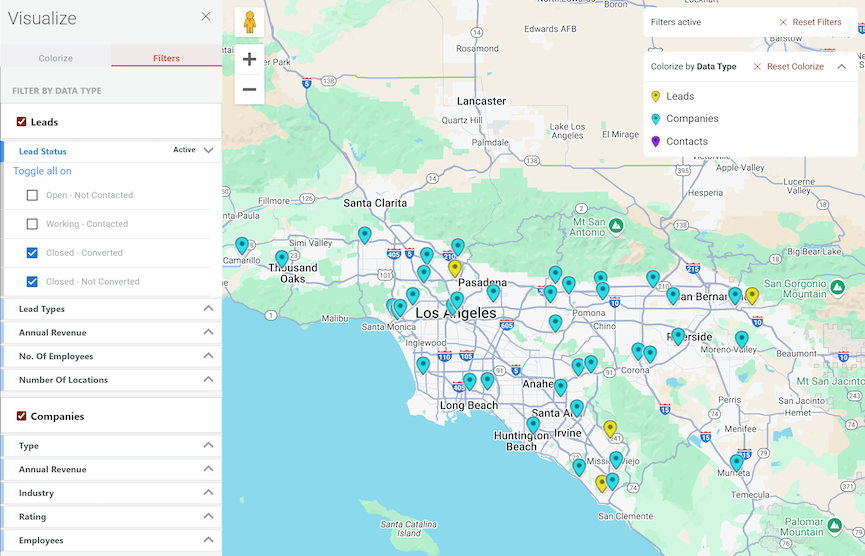This screenshot has width=865, height=556.
Task: Click teal company pin at Huntington Beach
Action: tap(533, 425)
